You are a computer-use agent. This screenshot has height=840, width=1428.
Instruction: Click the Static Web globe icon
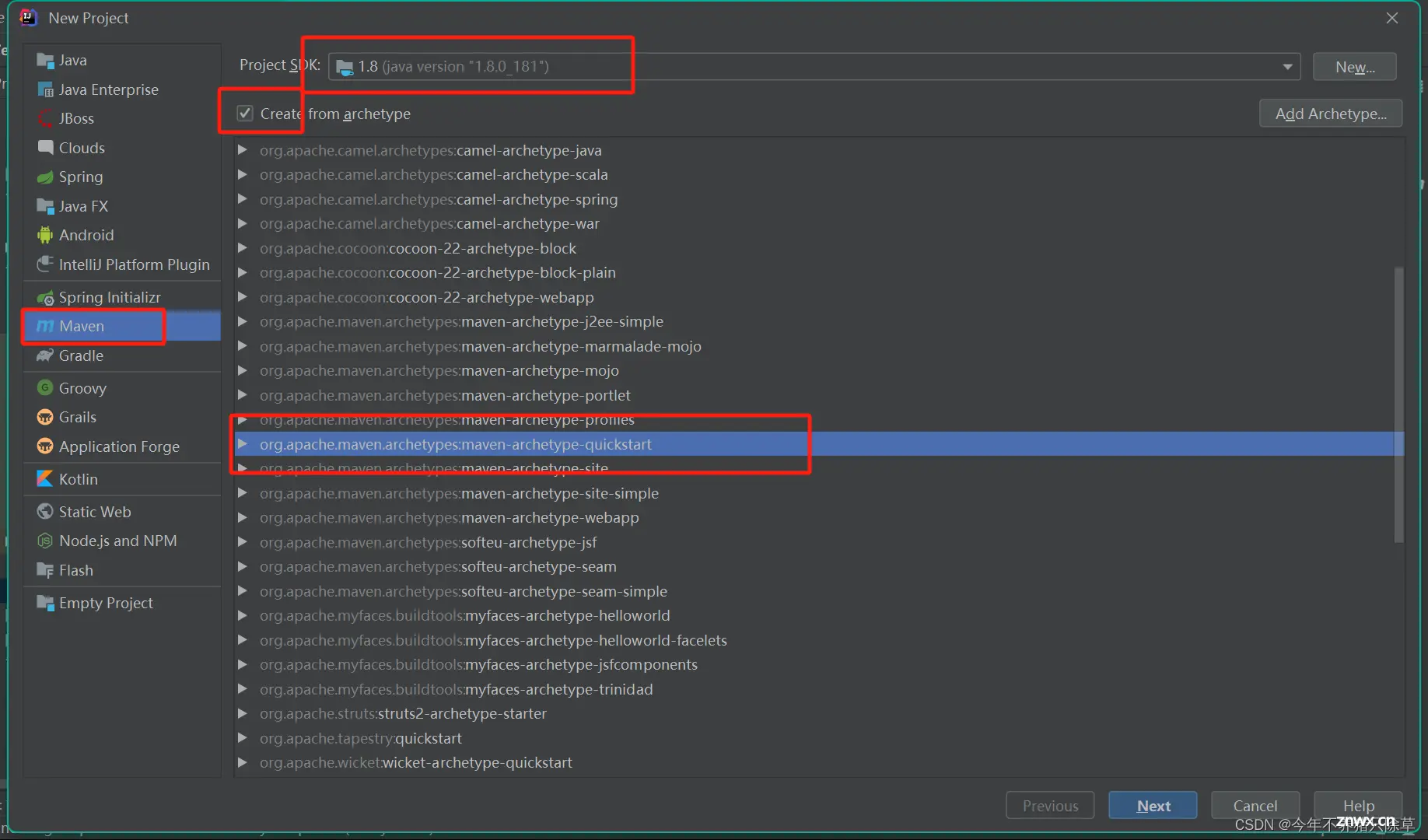coord(45,512)
